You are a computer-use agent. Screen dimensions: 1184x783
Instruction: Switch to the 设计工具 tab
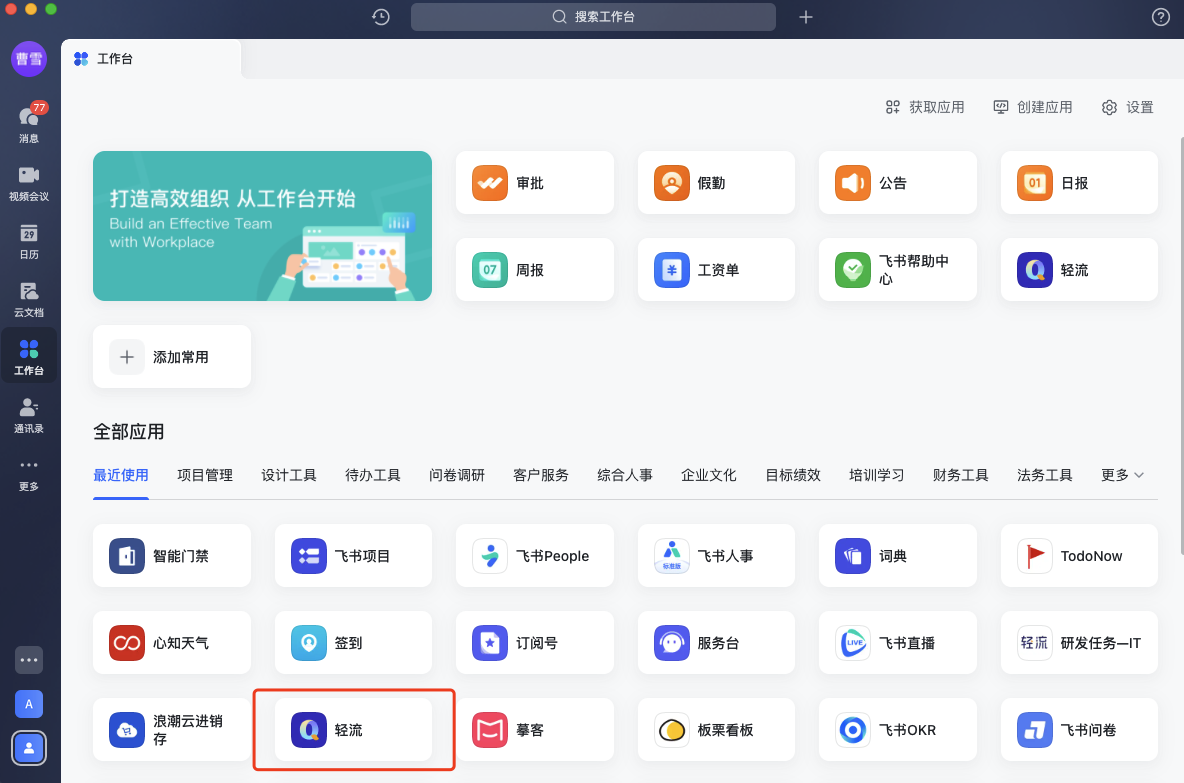coord(288,475)
